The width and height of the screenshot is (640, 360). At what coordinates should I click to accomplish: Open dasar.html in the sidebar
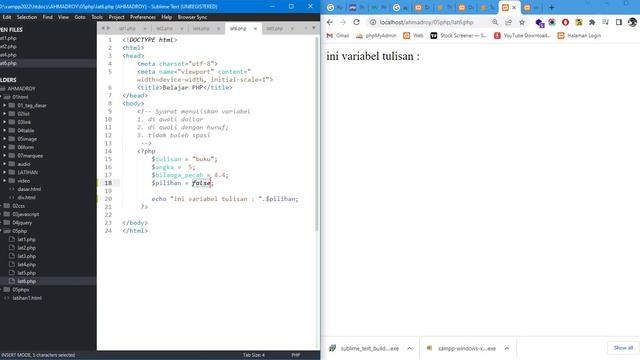(29, 189)
